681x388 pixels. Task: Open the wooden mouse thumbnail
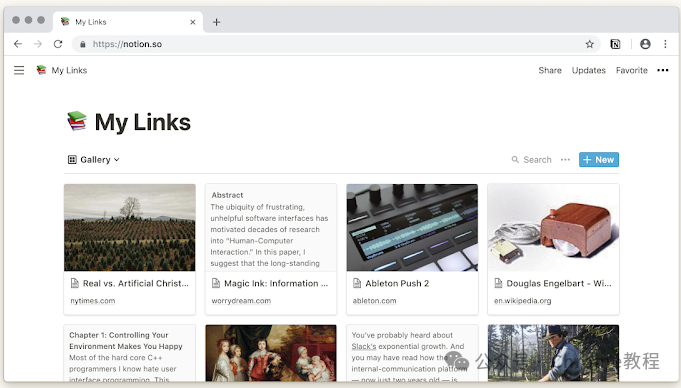click(x=553, y=228)
